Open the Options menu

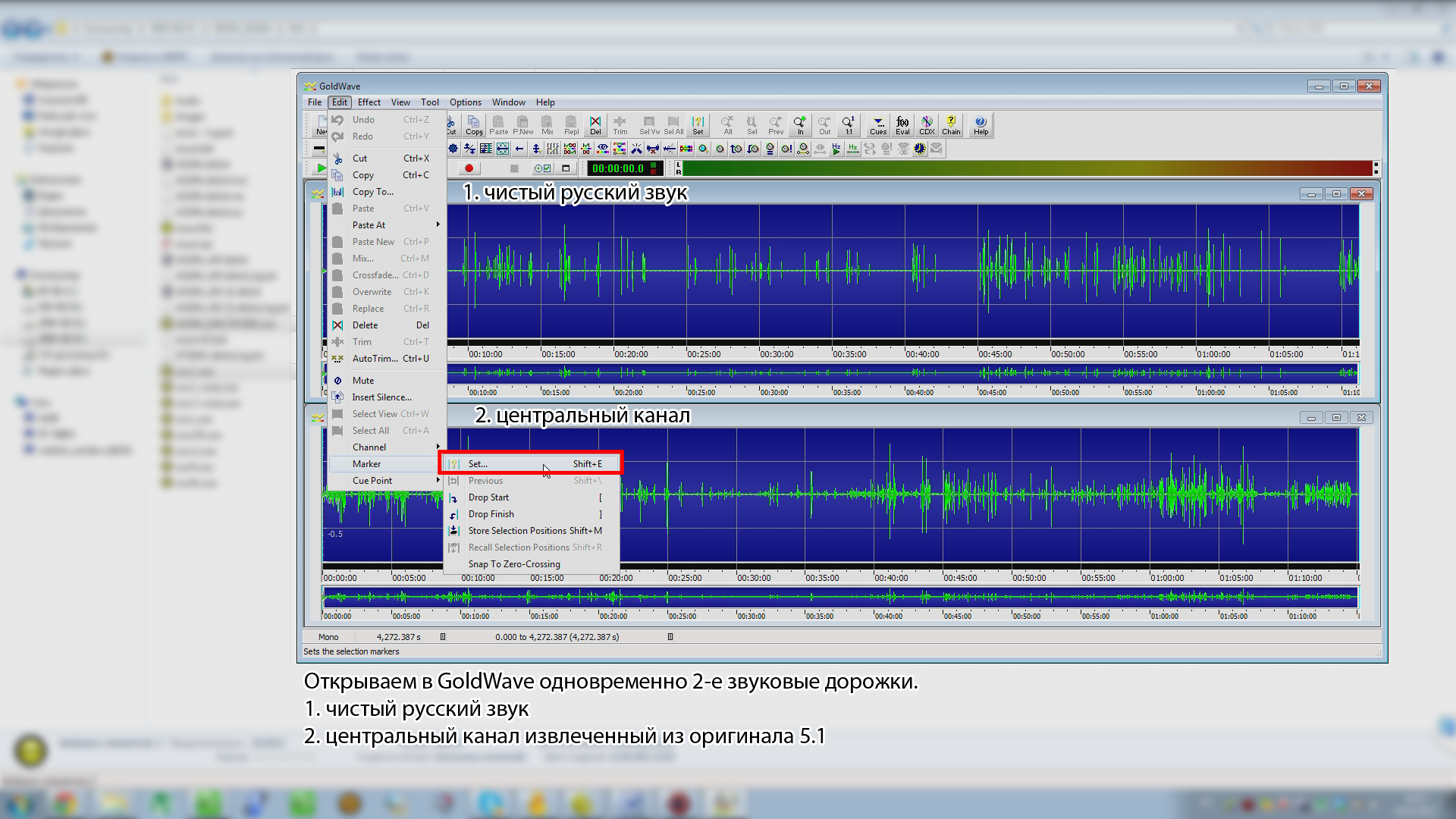pos(465,102)
